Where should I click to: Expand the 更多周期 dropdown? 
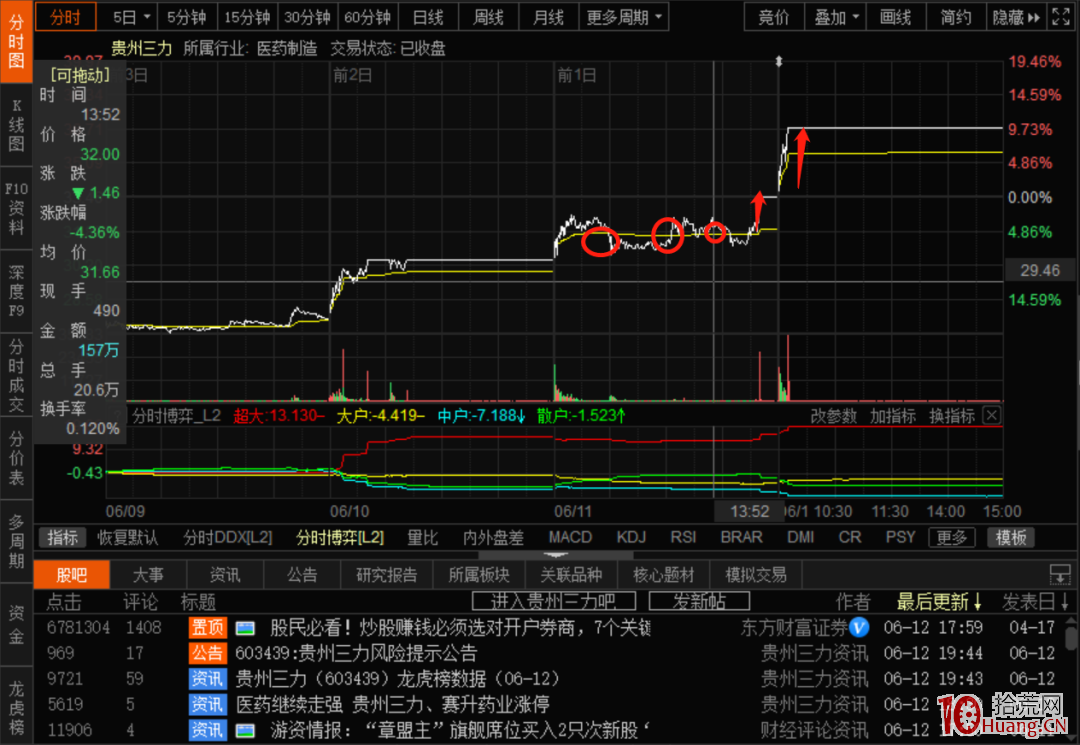[623, 17]
